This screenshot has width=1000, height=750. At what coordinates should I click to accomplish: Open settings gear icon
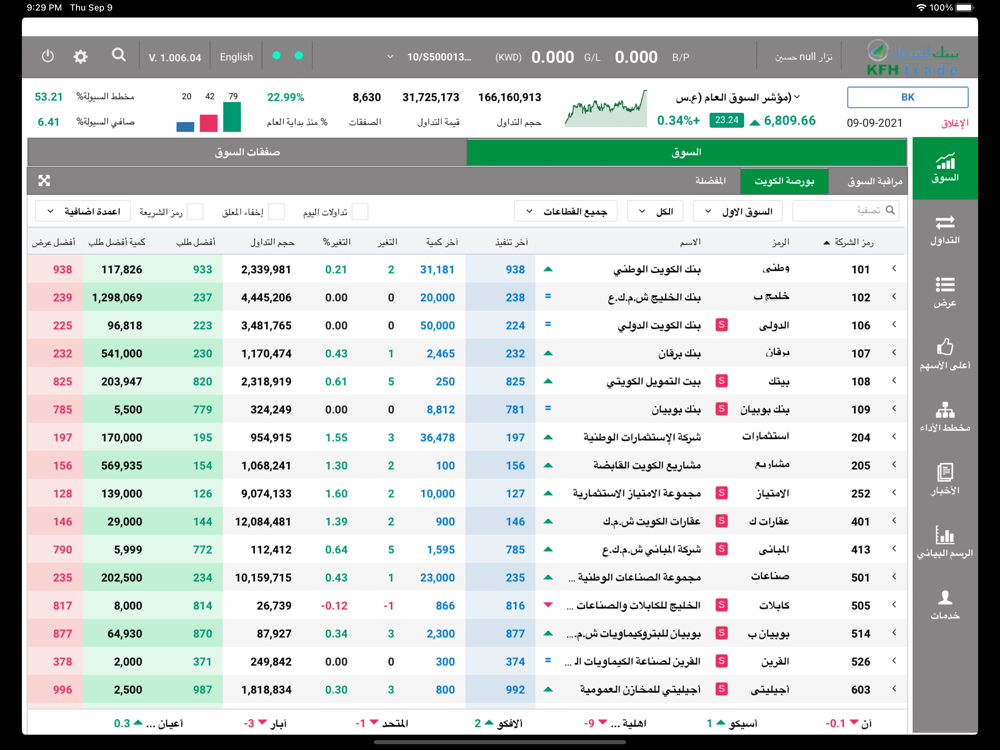[x=80, y=56]
